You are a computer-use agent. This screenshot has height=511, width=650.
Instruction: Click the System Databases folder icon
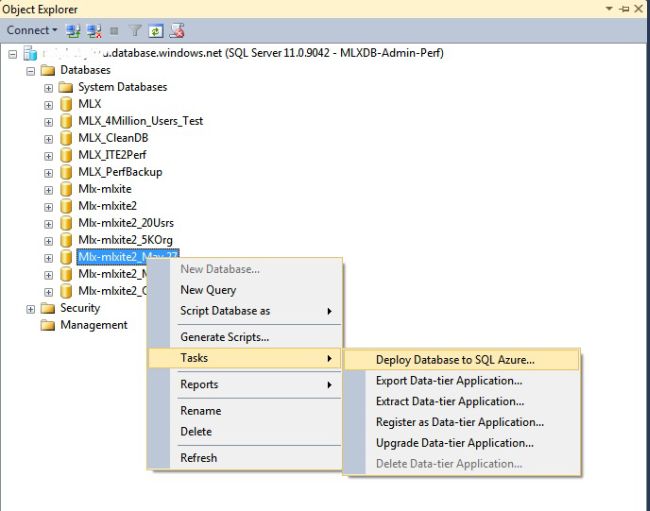65,87
